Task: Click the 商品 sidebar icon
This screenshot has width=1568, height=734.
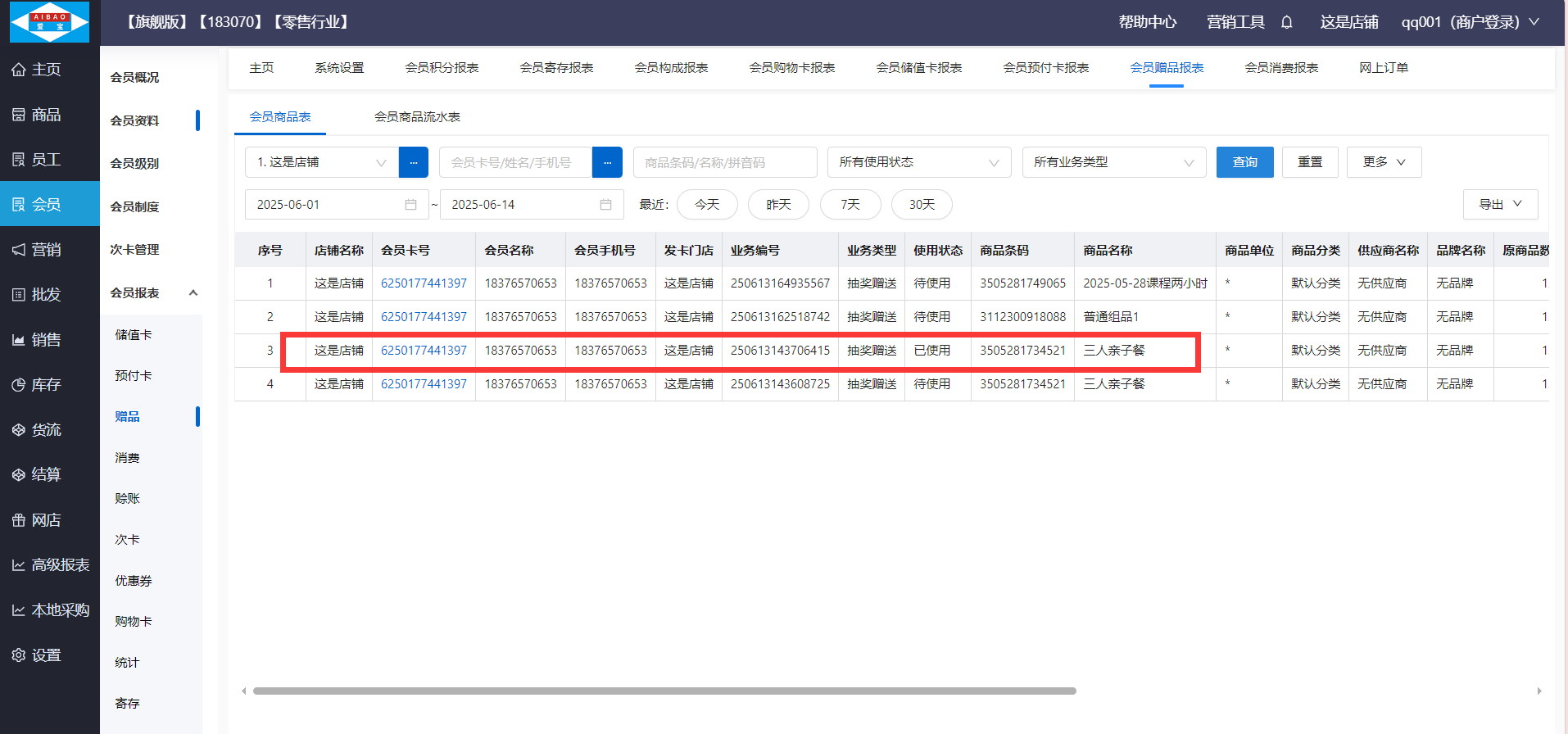Action: (19, 115)
